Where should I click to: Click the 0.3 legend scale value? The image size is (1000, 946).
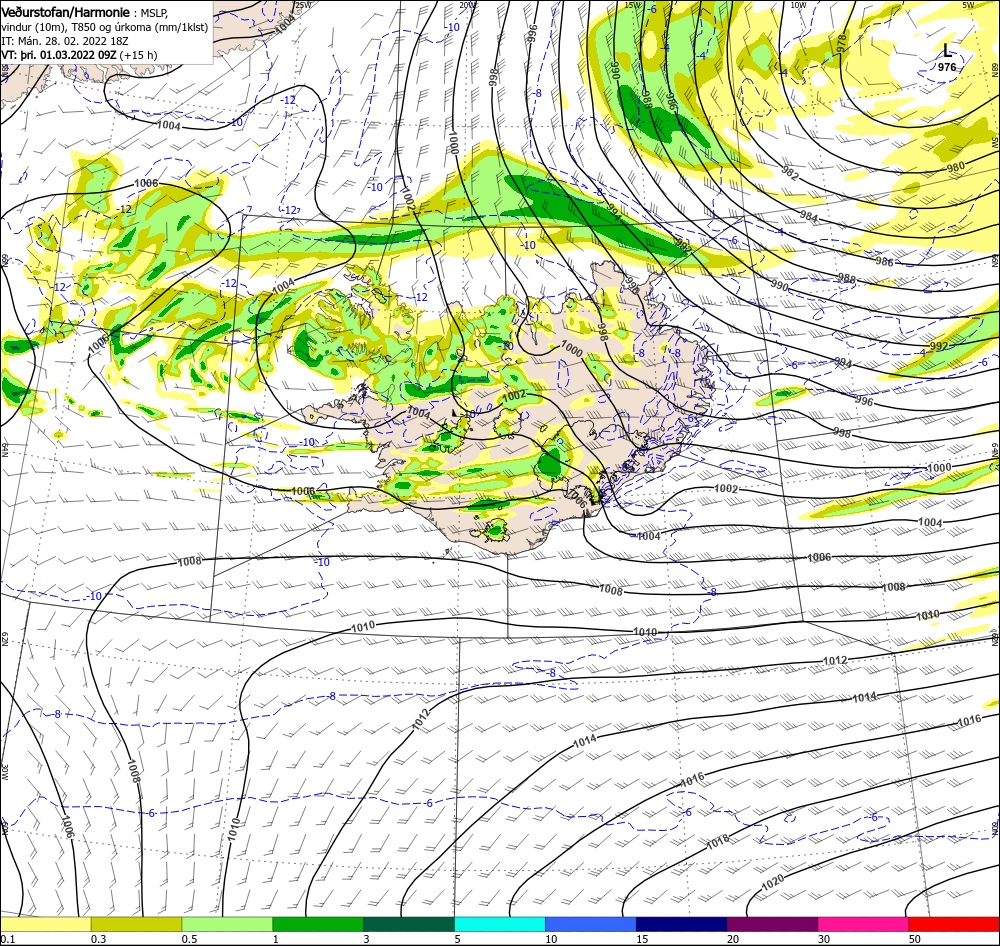click(x=98, y=939)
